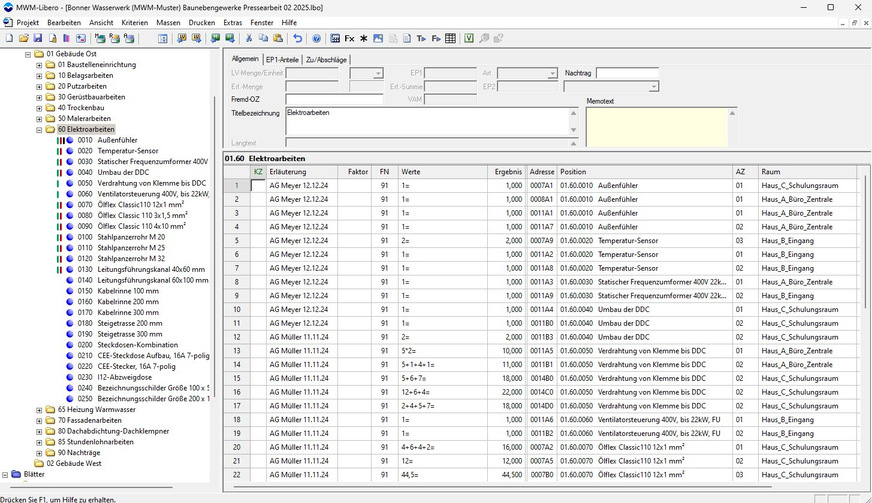Click the Paste clipboard icon

click(x=277, y=38)
